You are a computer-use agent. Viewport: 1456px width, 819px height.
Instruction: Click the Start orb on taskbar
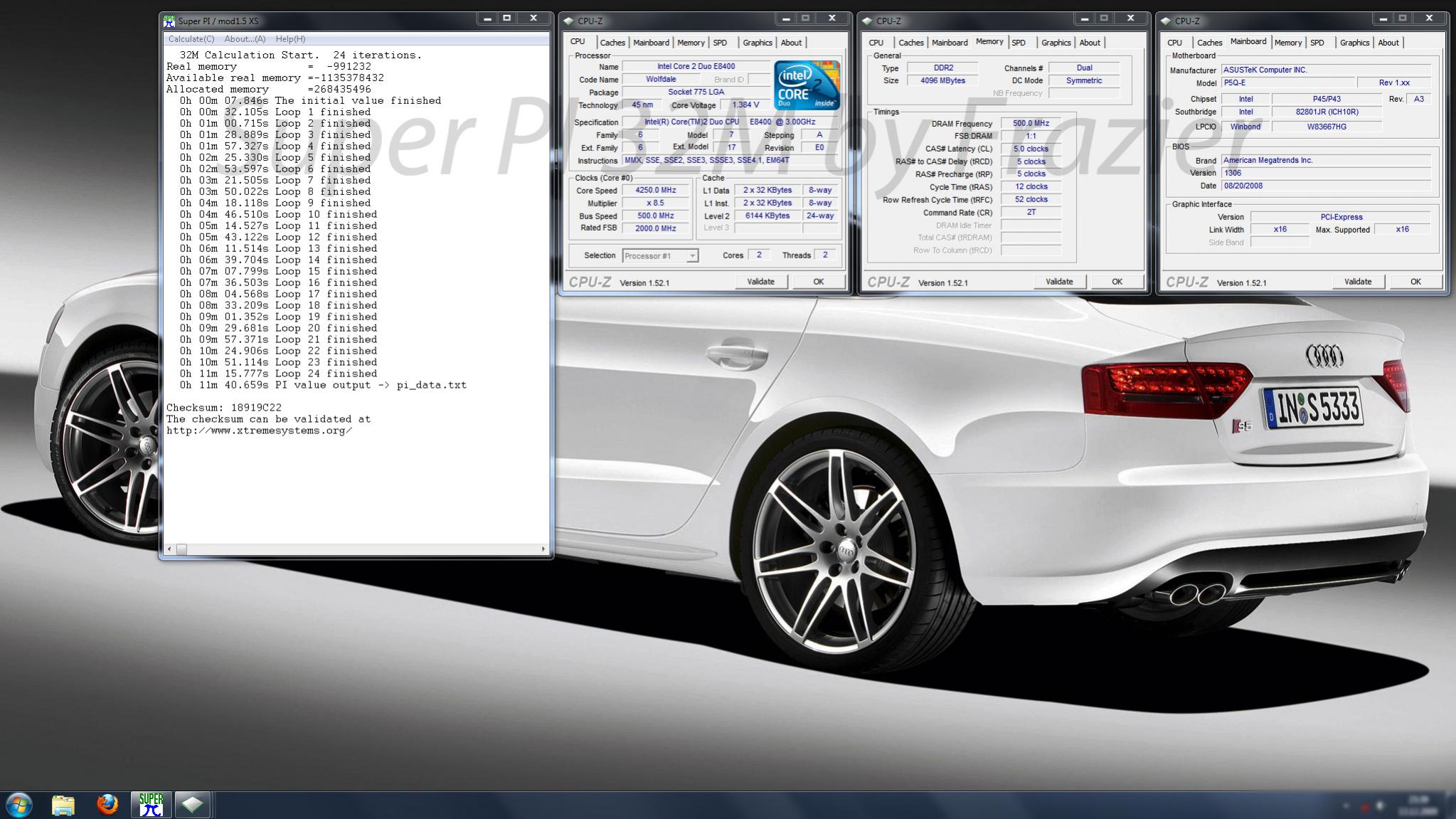tap(18, 805)
